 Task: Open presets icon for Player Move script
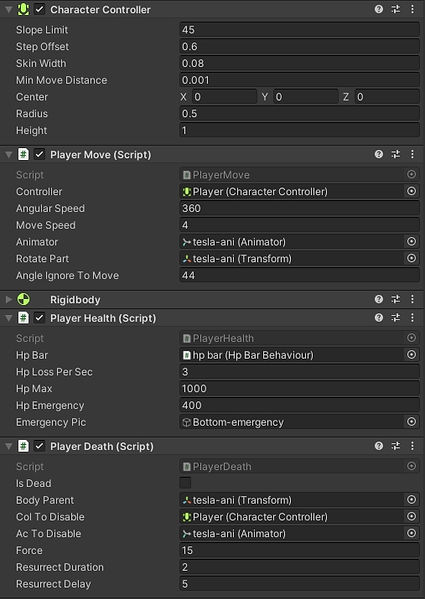pos(396,154)
